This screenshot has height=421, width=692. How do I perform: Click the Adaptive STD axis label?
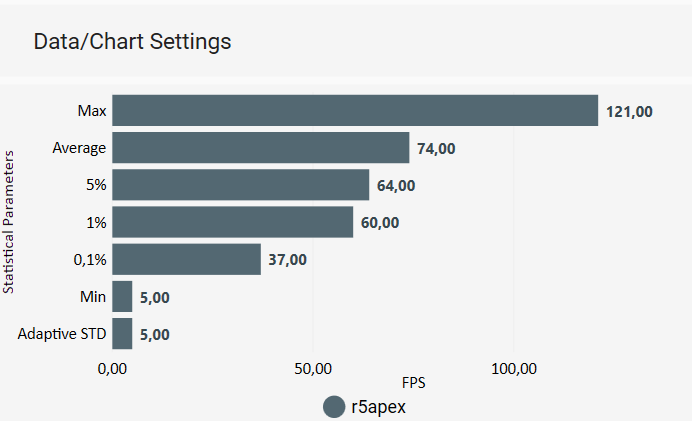click(x=62, y=333)
